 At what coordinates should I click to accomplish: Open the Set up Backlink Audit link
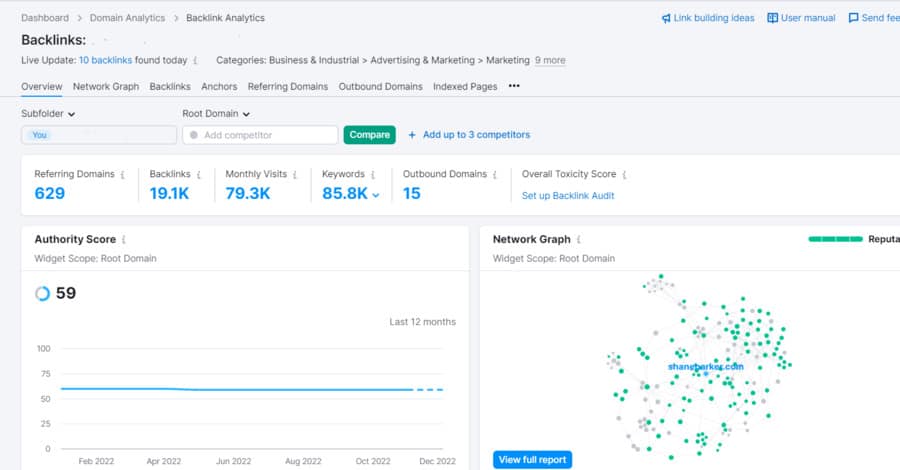(568, 196)
